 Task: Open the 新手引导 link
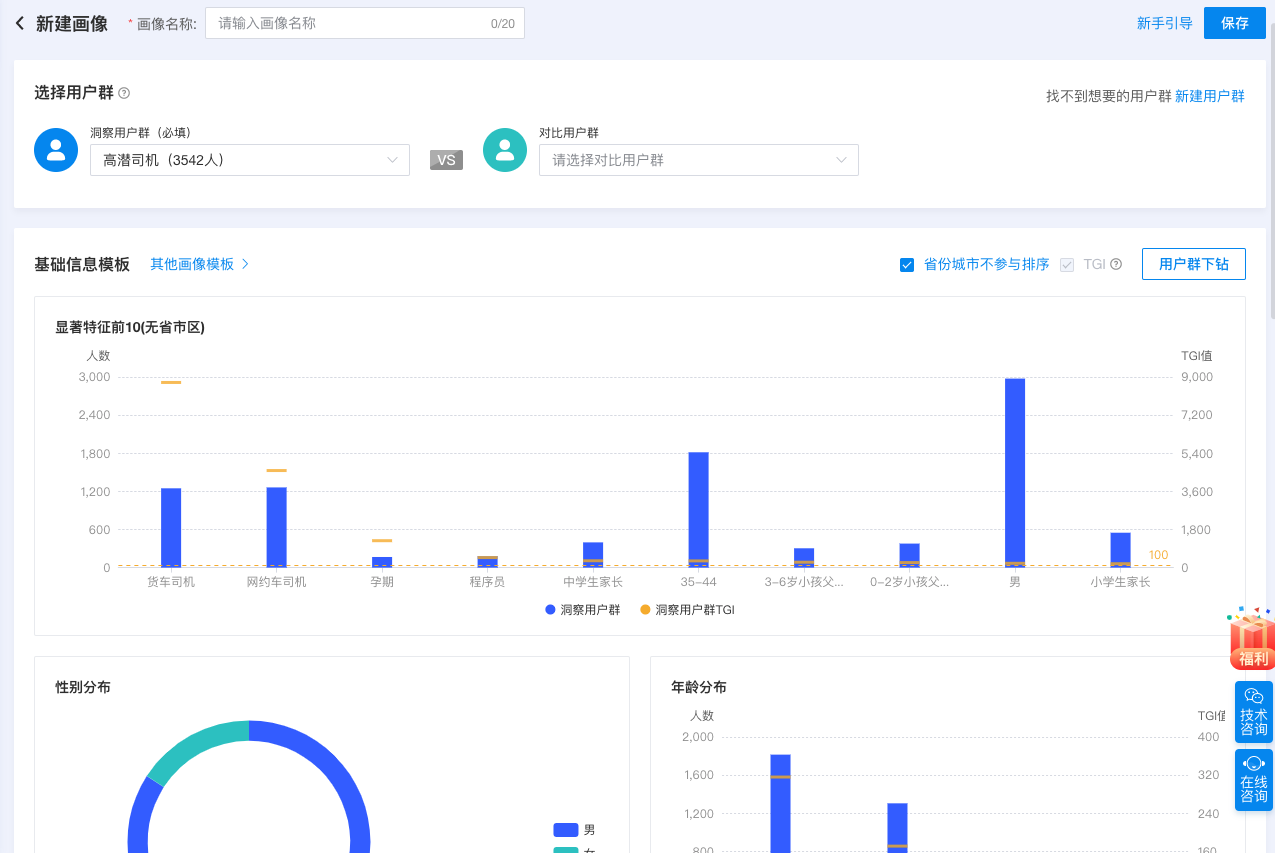pyautogui.click(x=1165, y=23)
